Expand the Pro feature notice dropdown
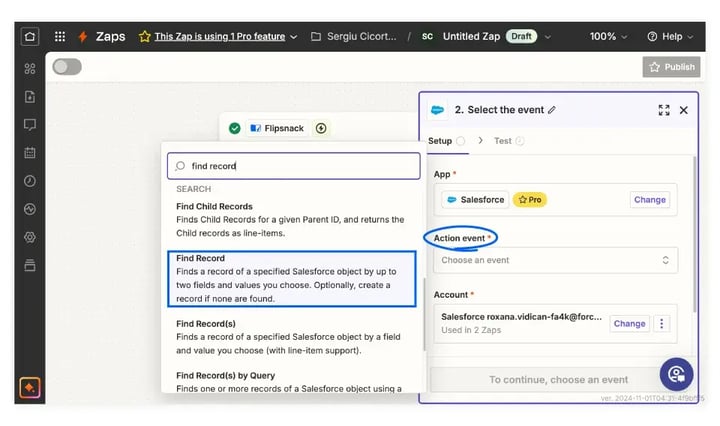The image size is (720, 426). tap(294, 37)
